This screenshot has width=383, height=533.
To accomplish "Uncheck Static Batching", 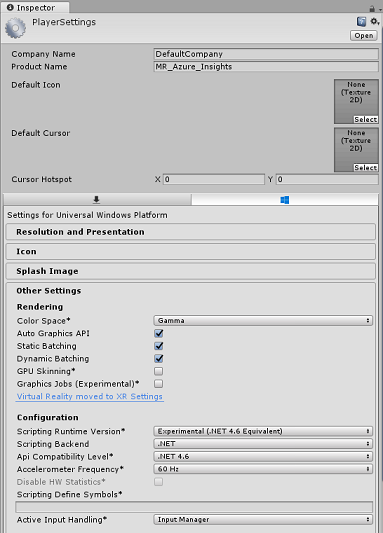I will click(159, 346).
